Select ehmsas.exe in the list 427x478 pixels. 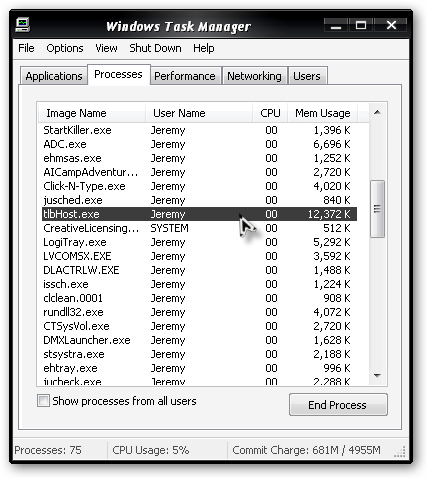(199, 158)
